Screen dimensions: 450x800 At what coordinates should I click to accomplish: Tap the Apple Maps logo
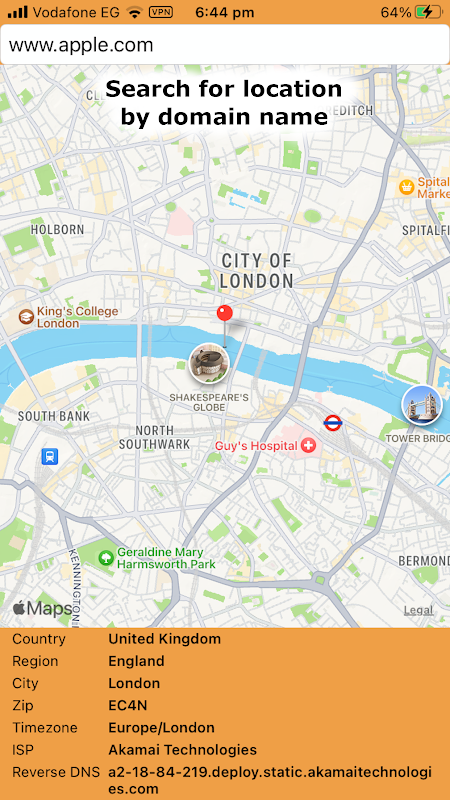[42, 608]
